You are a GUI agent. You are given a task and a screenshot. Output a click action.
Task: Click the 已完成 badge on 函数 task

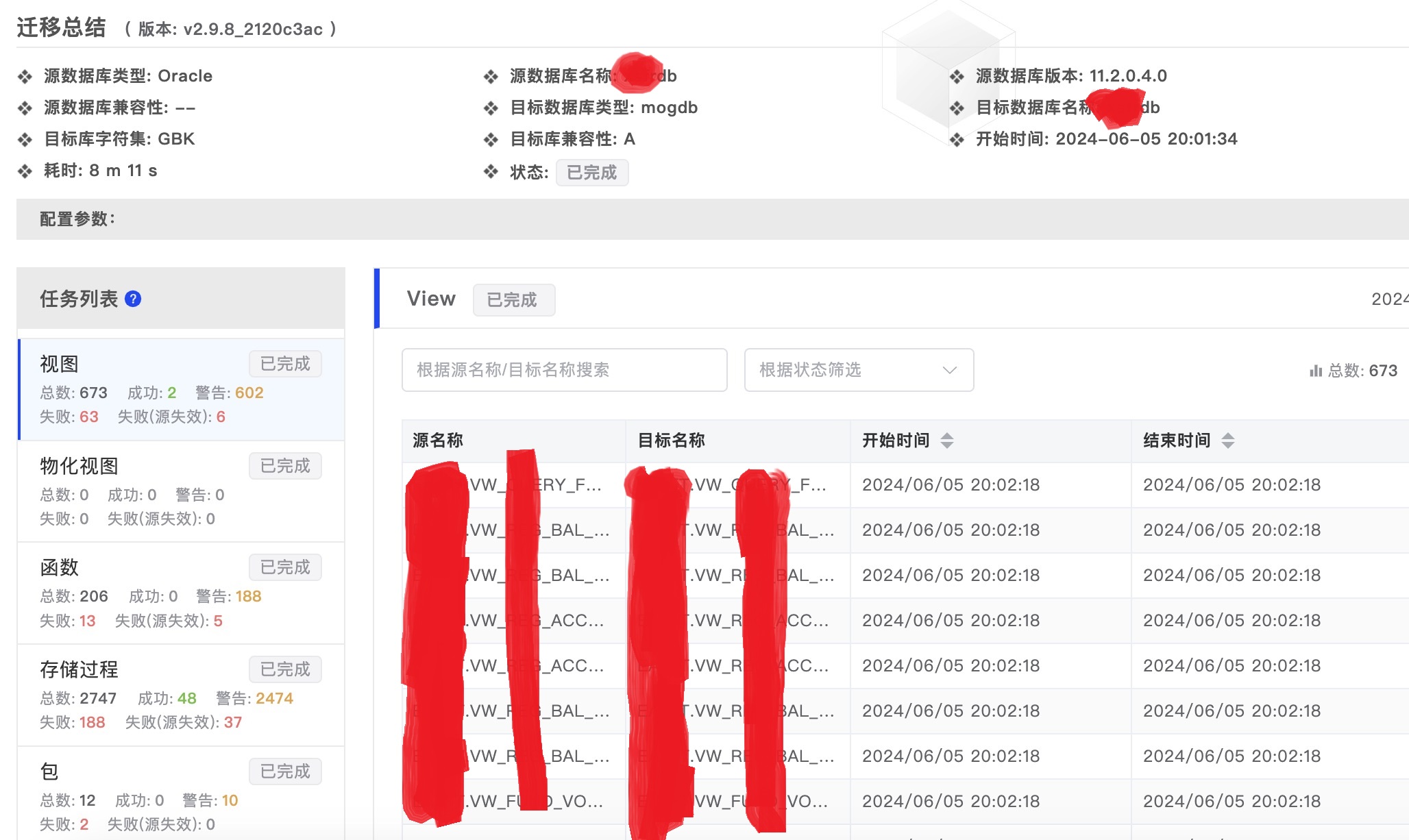coord(285,567)
